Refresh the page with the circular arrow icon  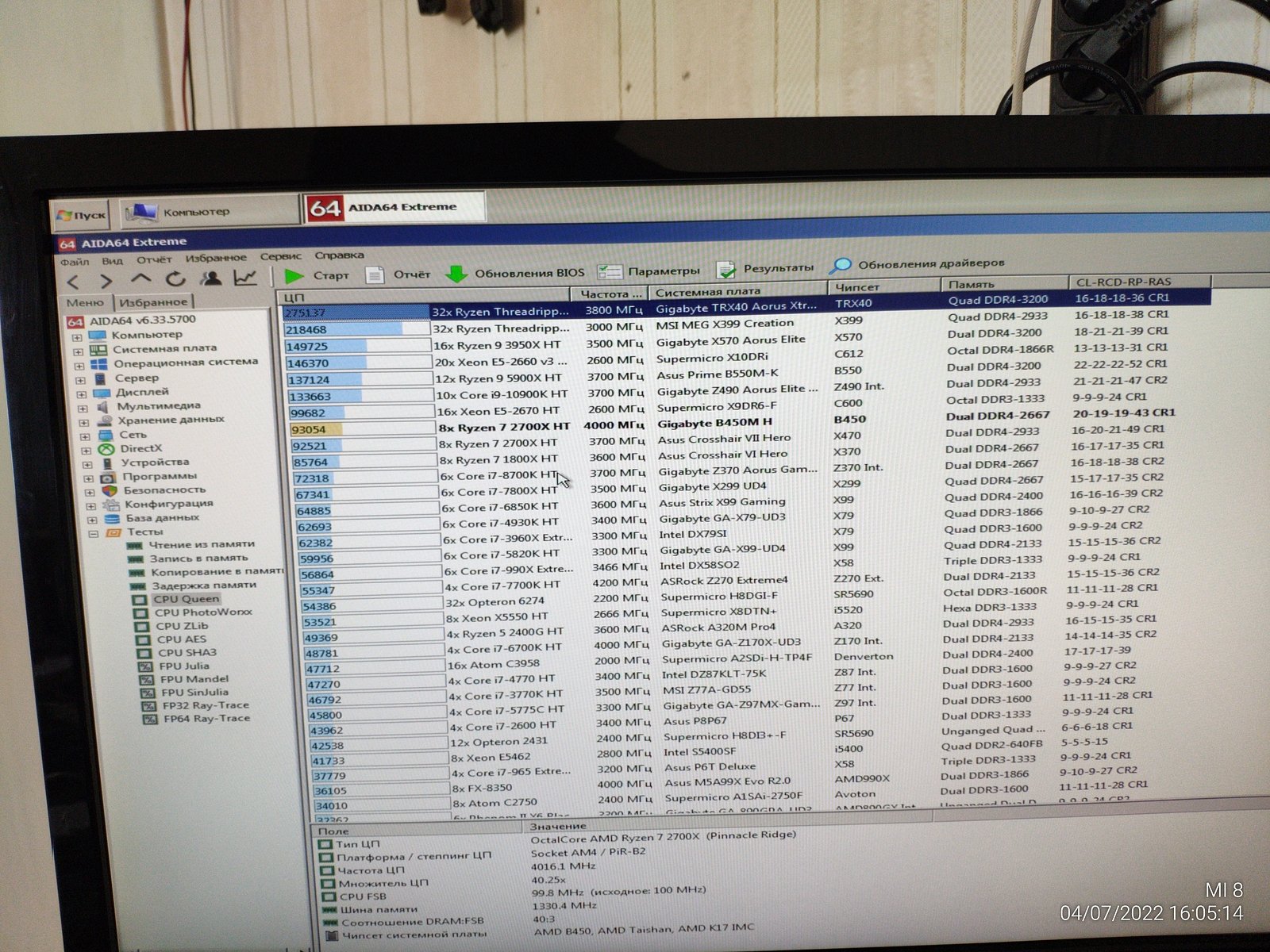pos(175,278)
